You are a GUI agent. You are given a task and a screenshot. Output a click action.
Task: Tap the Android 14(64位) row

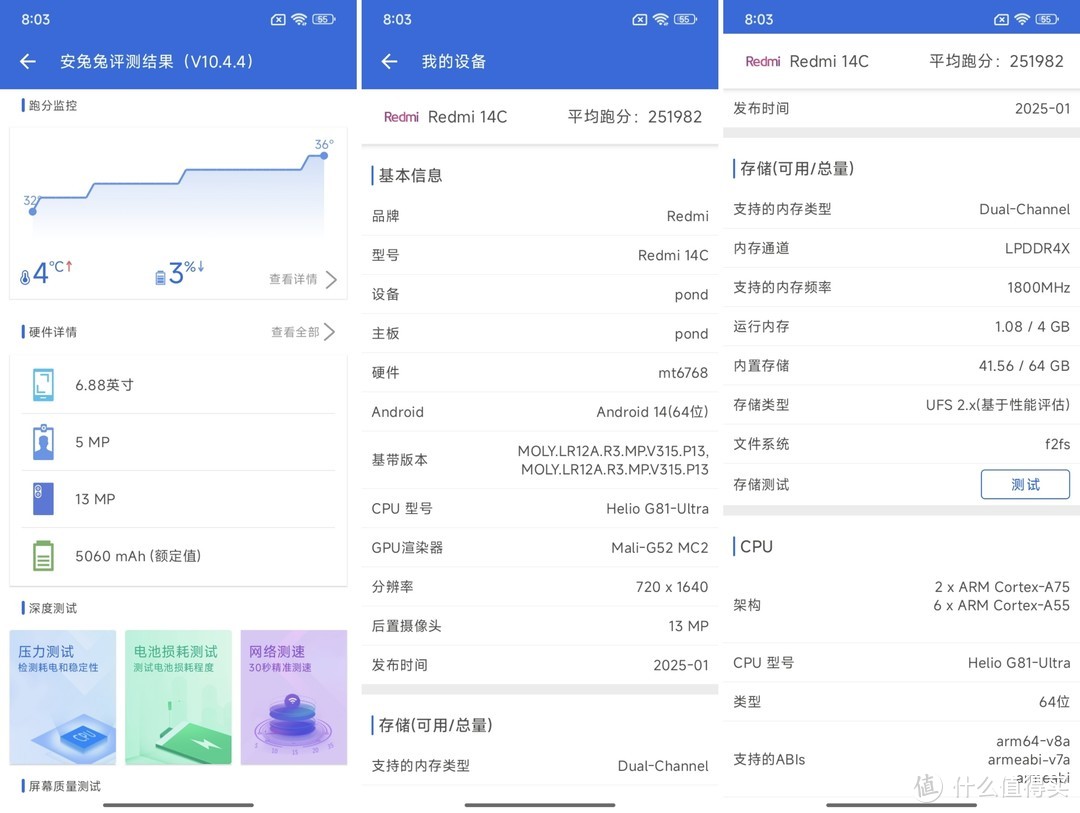(x=540, y=412)
